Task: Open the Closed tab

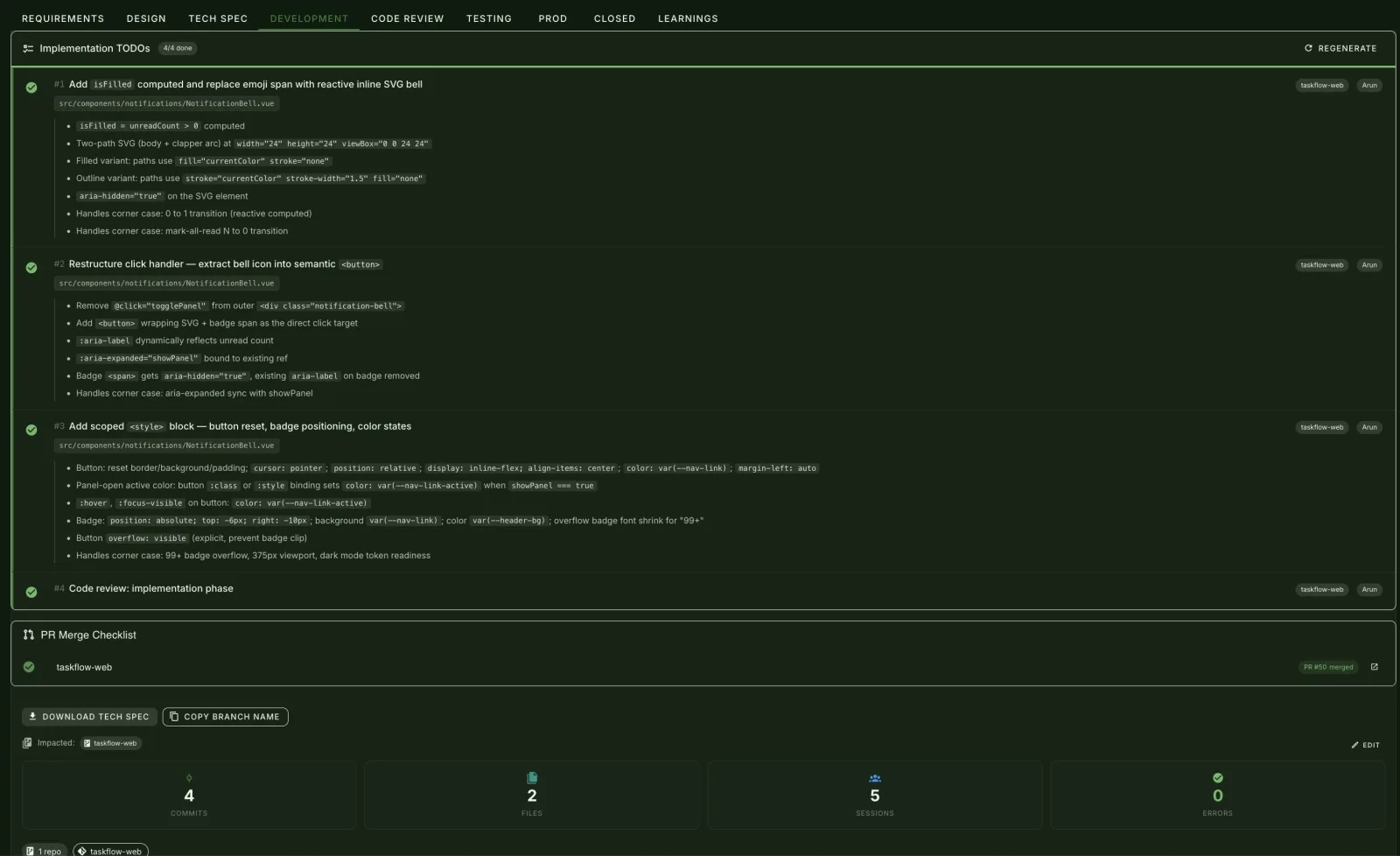Action: (614, 18)
